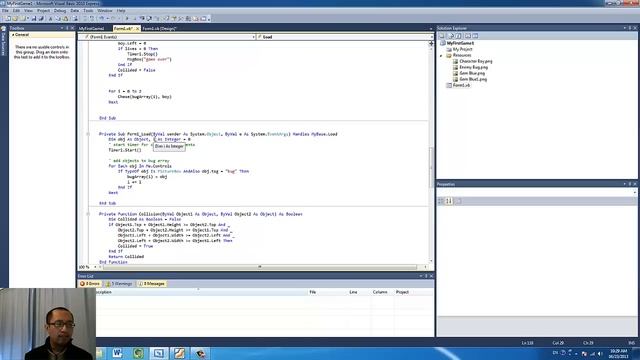Select Gem Blue1.png file
The width and height of the screenshot is (640, 360).
tap(473, 79)
